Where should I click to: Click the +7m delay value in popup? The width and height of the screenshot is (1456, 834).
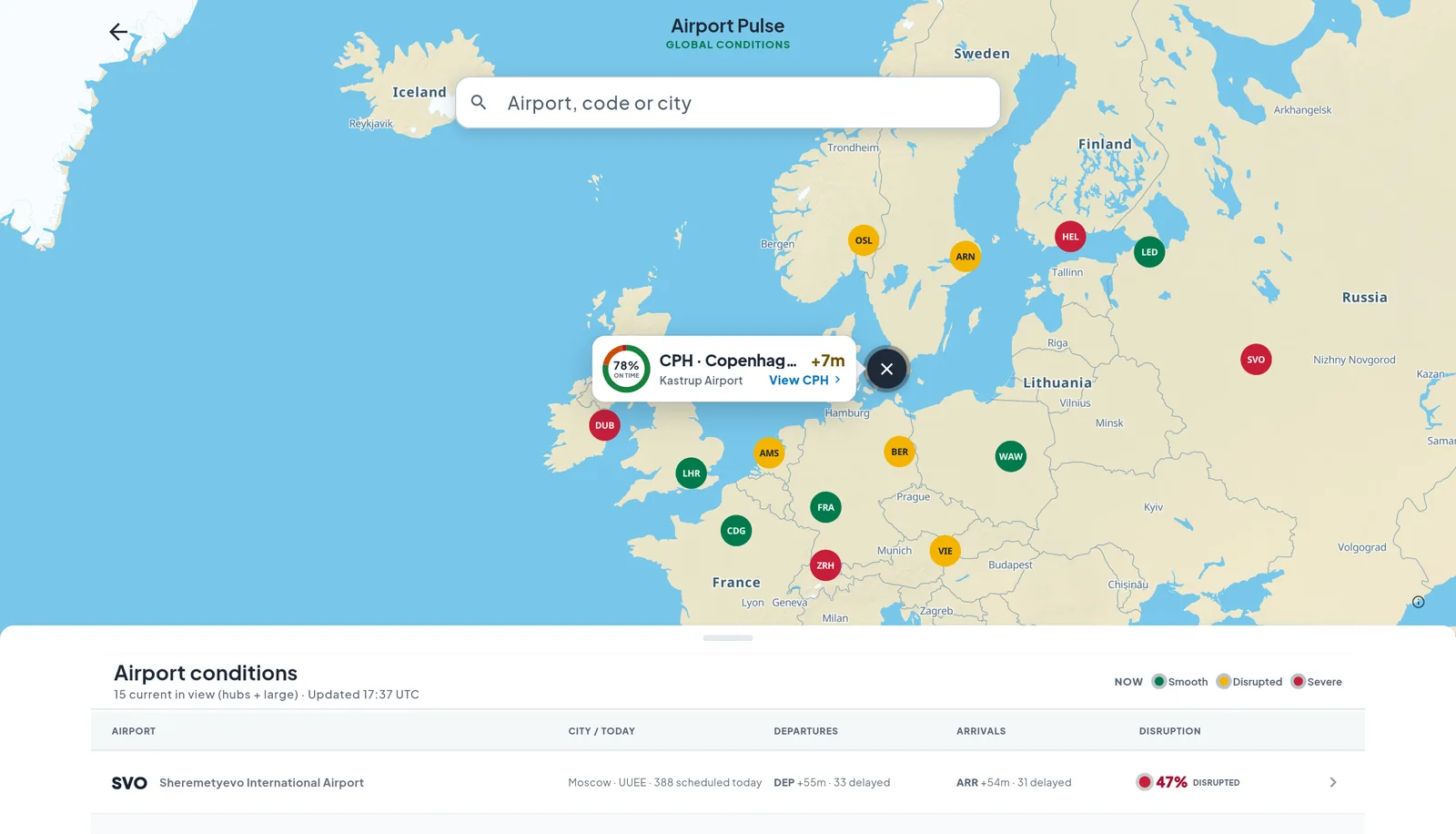tap(828, 361)
